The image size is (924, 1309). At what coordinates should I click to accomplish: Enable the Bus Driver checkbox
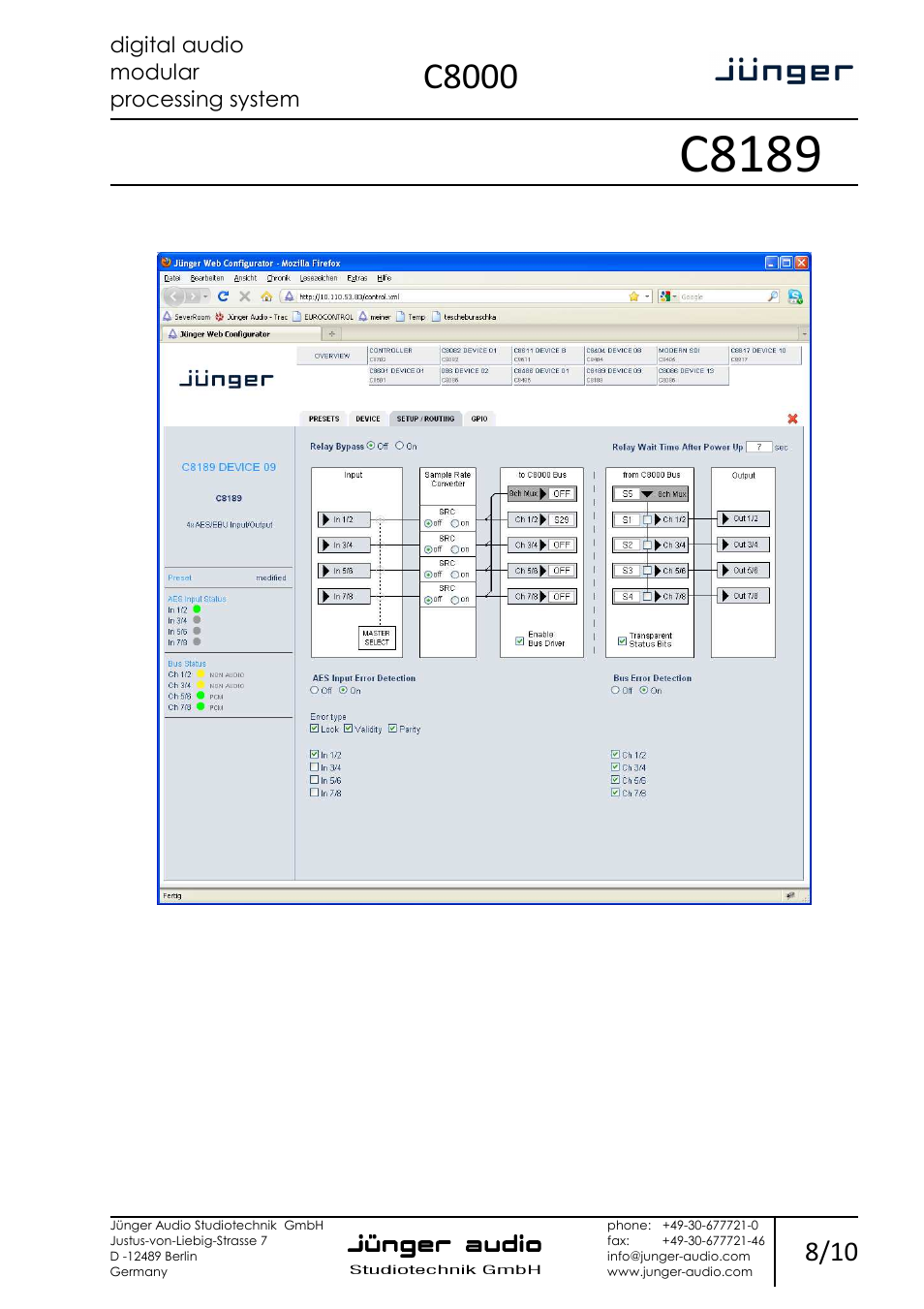point(520,640)
